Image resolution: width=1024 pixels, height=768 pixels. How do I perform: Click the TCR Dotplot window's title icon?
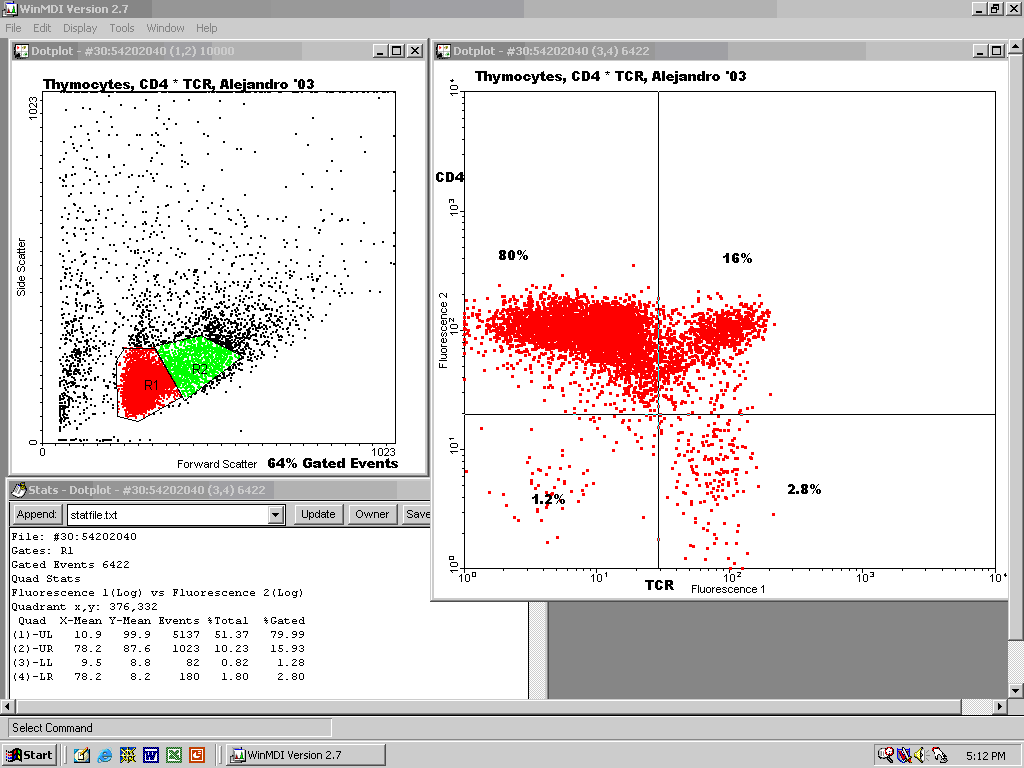tap(442, 51)
